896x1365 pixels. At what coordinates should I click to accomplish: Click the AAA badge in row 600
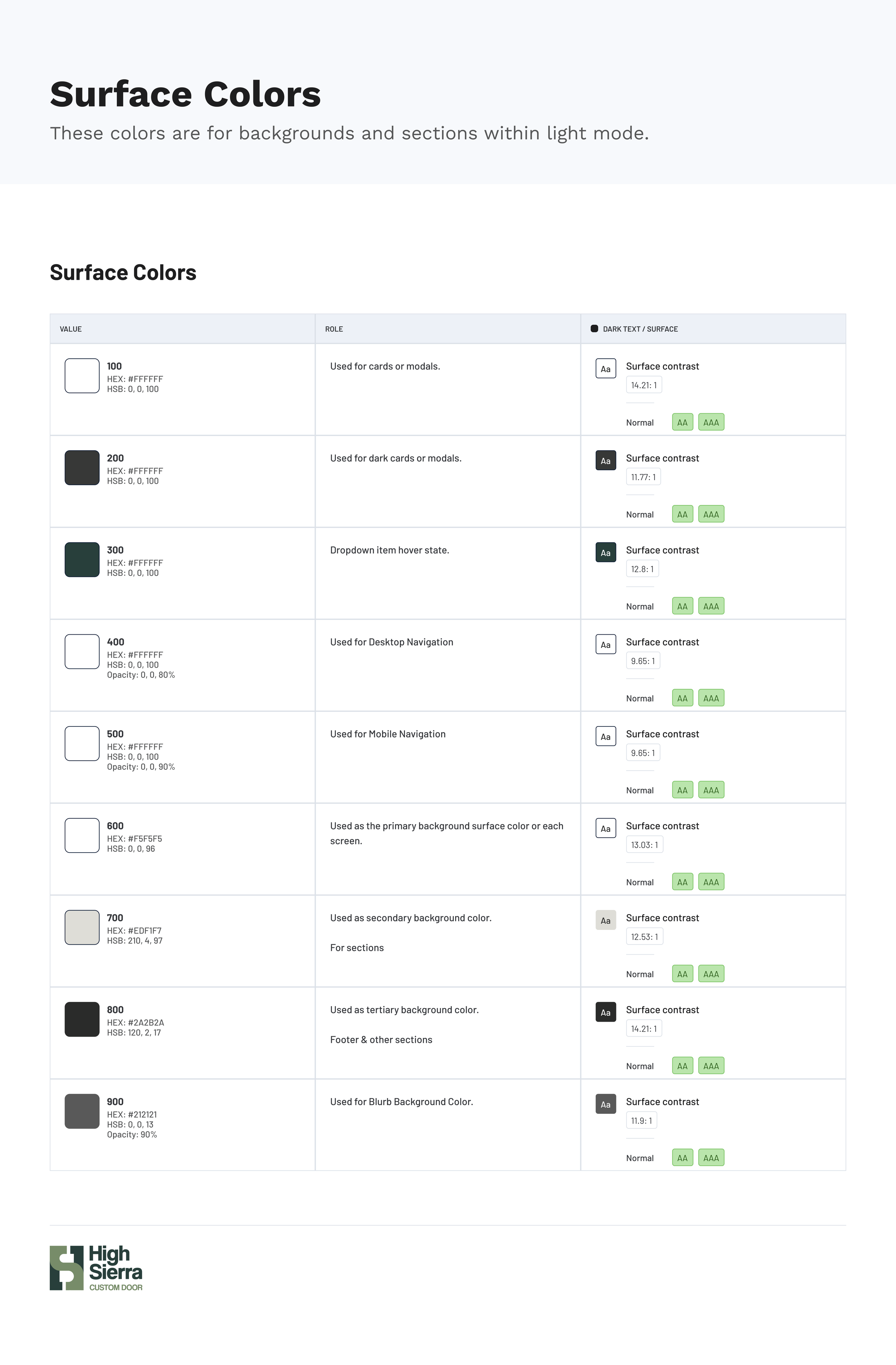(x=711, y=882)
